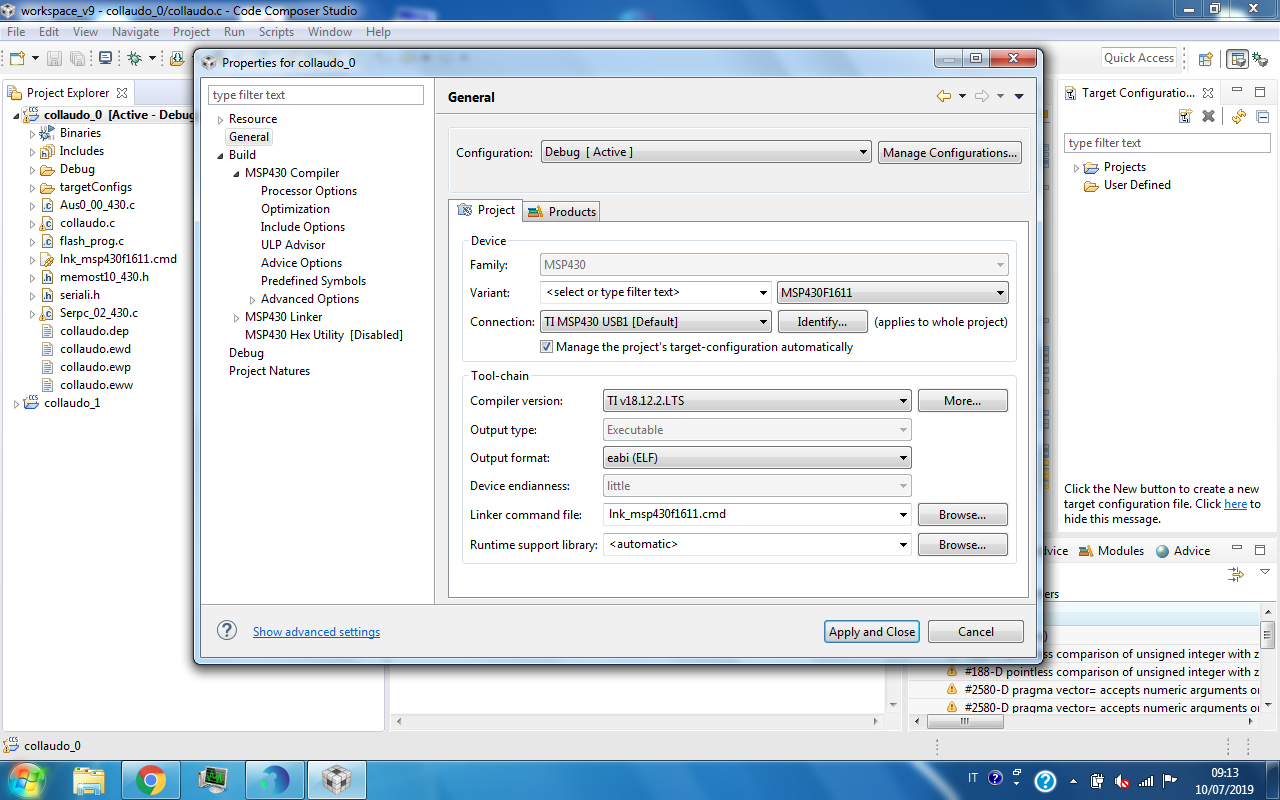Image resolution: width=1280 pixels, height=800 pixels.
Task: Click Open Perspective icon near Quick Access
Action: (x=1206, y=59)
